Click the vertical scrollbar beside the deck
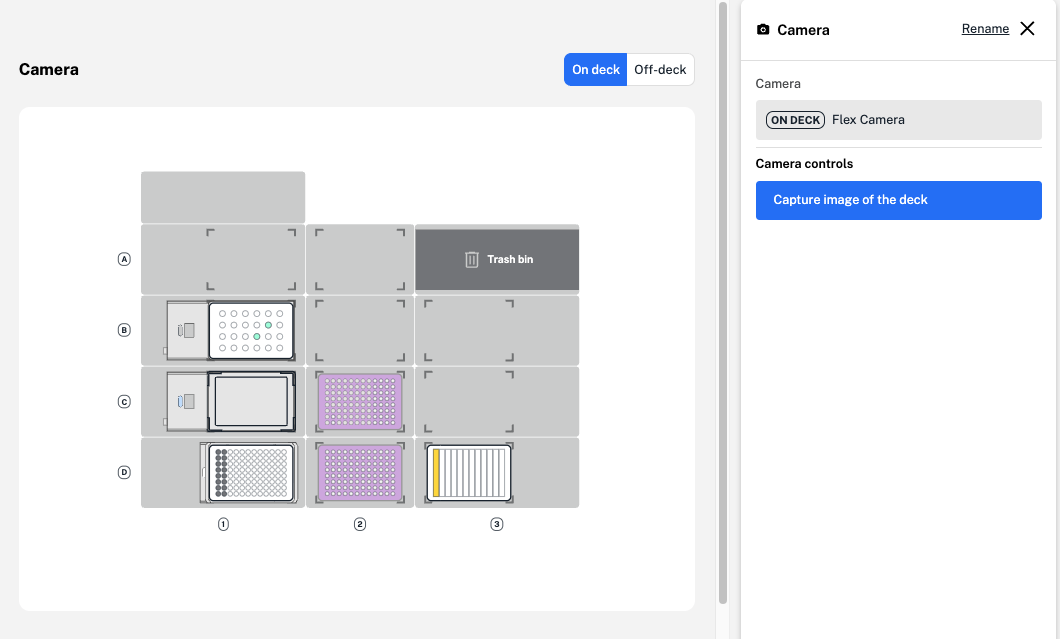Image resolution: width=1060 pixels, height=639 pixels. point(723,300)
